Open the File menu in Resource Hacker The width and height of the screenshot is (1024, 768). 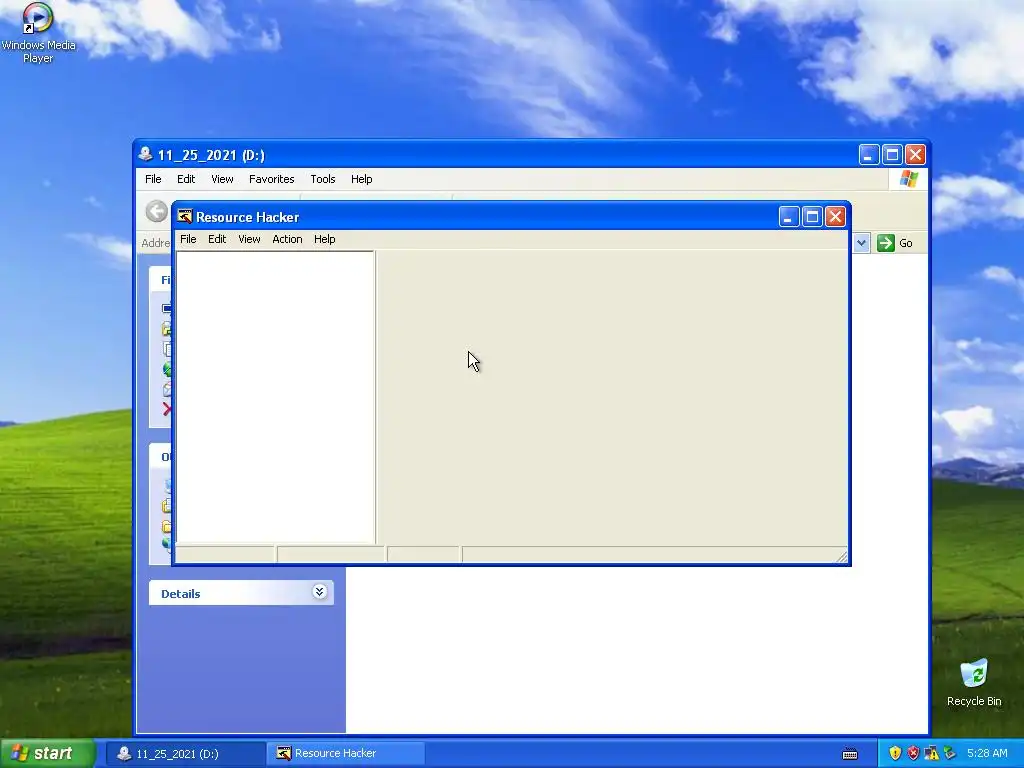188,239
